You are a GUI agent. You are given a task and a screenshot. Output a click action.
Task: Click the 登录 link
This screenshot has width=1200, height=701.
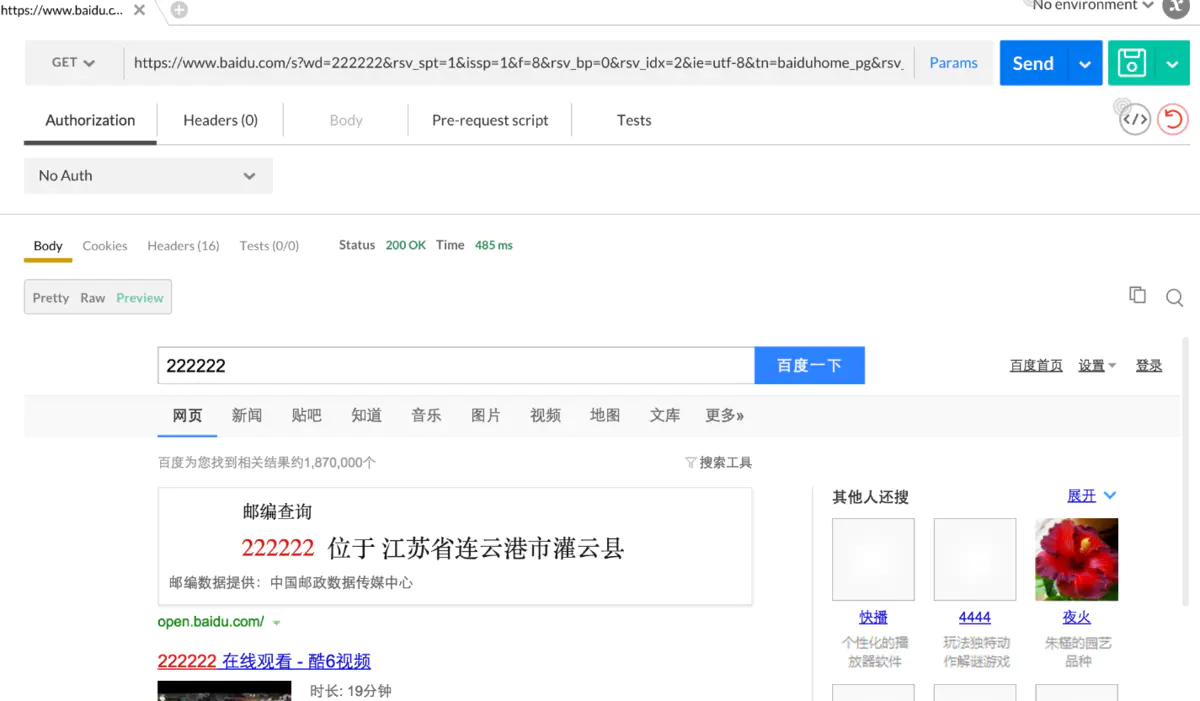point(1149,366)
